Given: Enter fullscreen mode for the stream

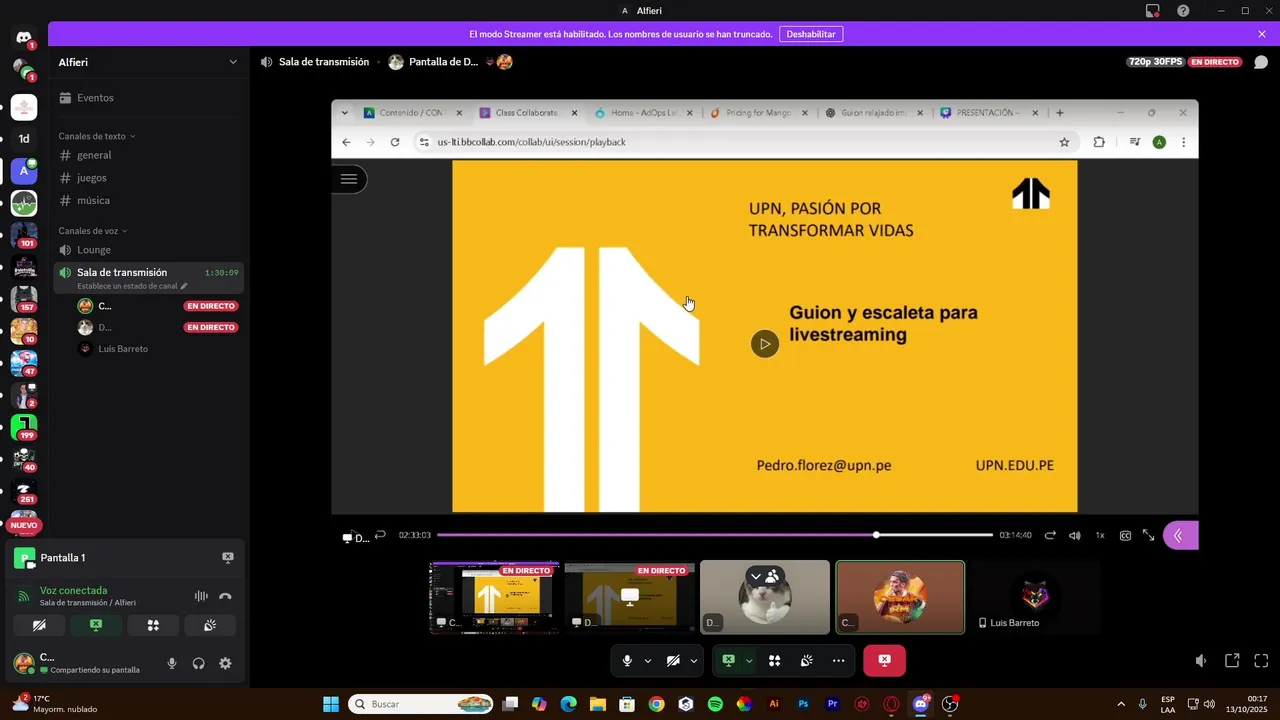Looking at the screenshot, I should 1261,661.
